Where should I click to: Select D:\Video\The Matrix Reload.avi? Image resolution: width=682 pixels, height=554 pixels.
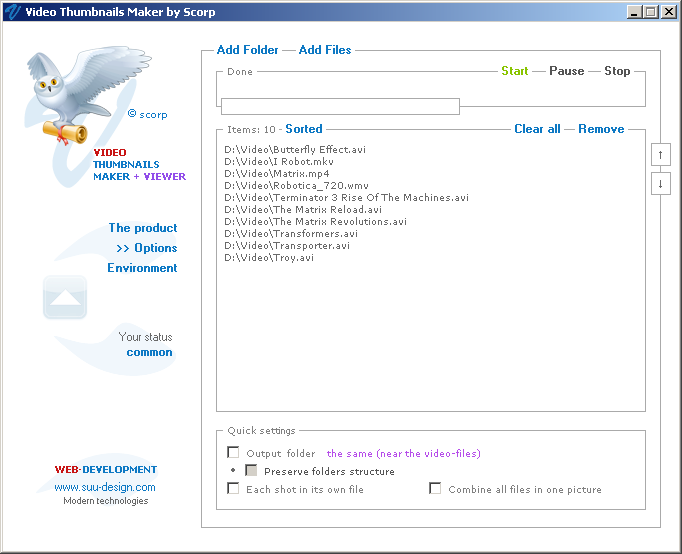point(303,210)
